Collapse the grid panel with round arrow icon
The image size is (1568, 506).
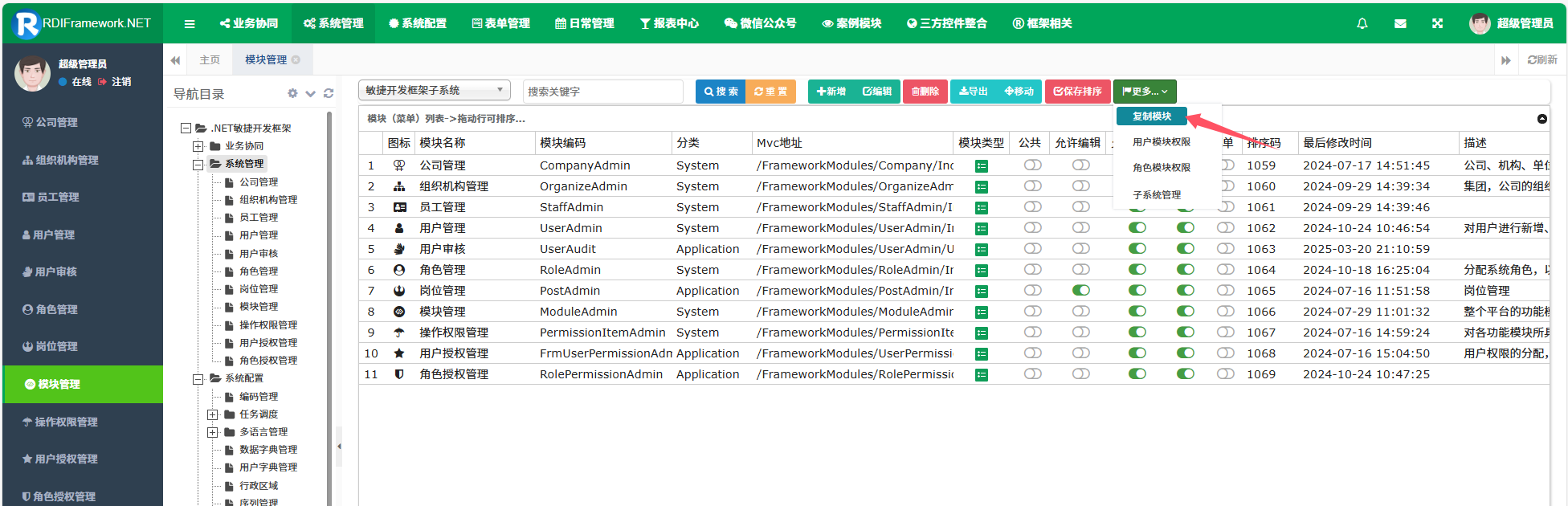click(1541, 119)
